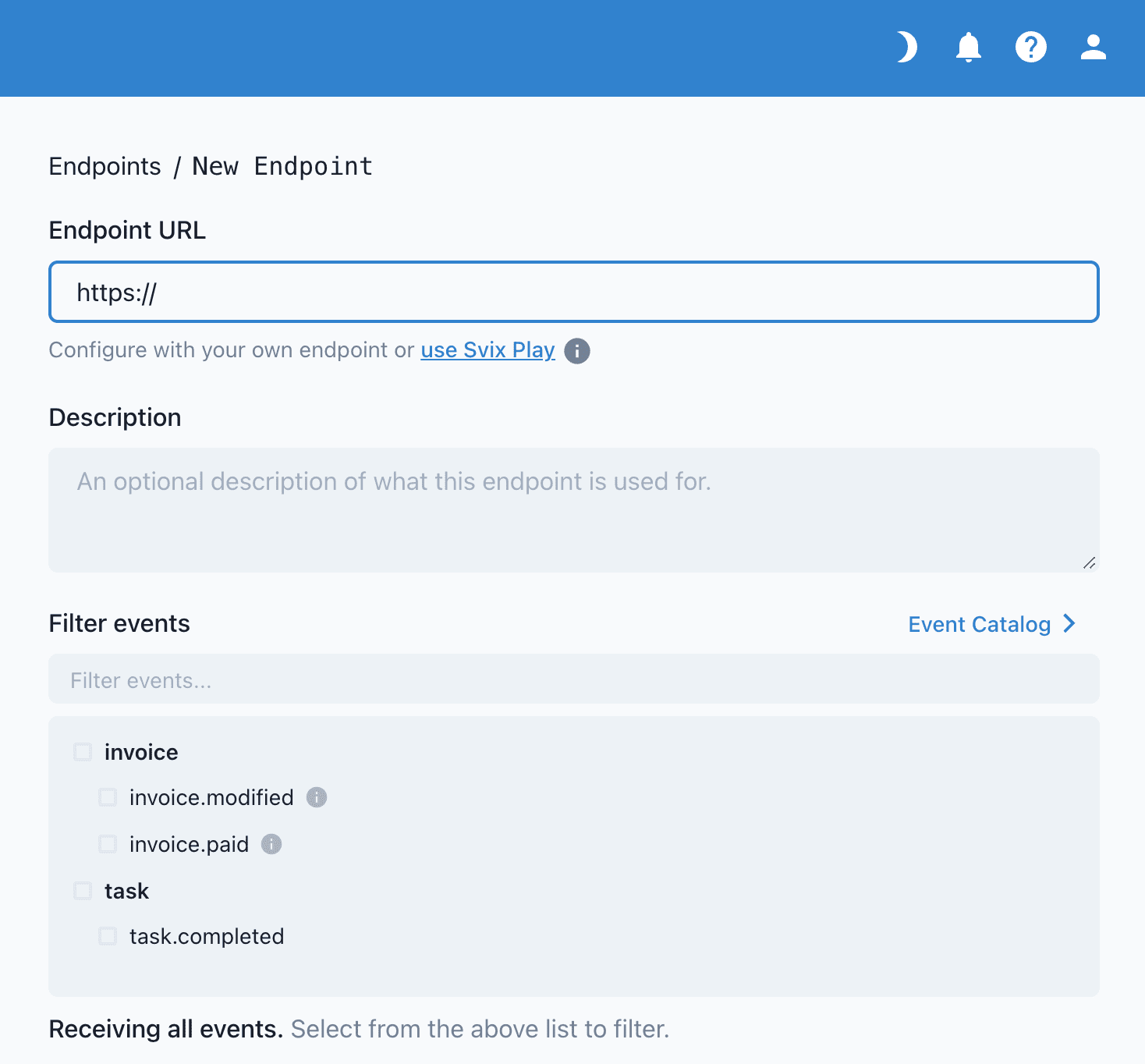The image size is (1145, 1064).
Task: Open the use Svix Play link
Action: pyautogui.click(x=487, y=350)
